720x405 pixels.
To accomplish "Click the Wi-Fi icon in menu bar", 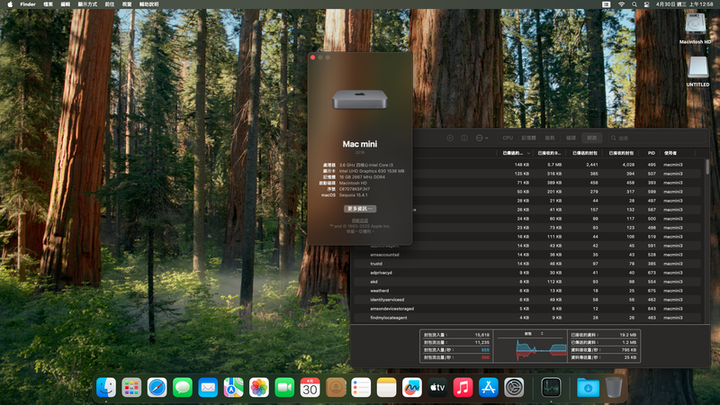I will pos(621,4).
